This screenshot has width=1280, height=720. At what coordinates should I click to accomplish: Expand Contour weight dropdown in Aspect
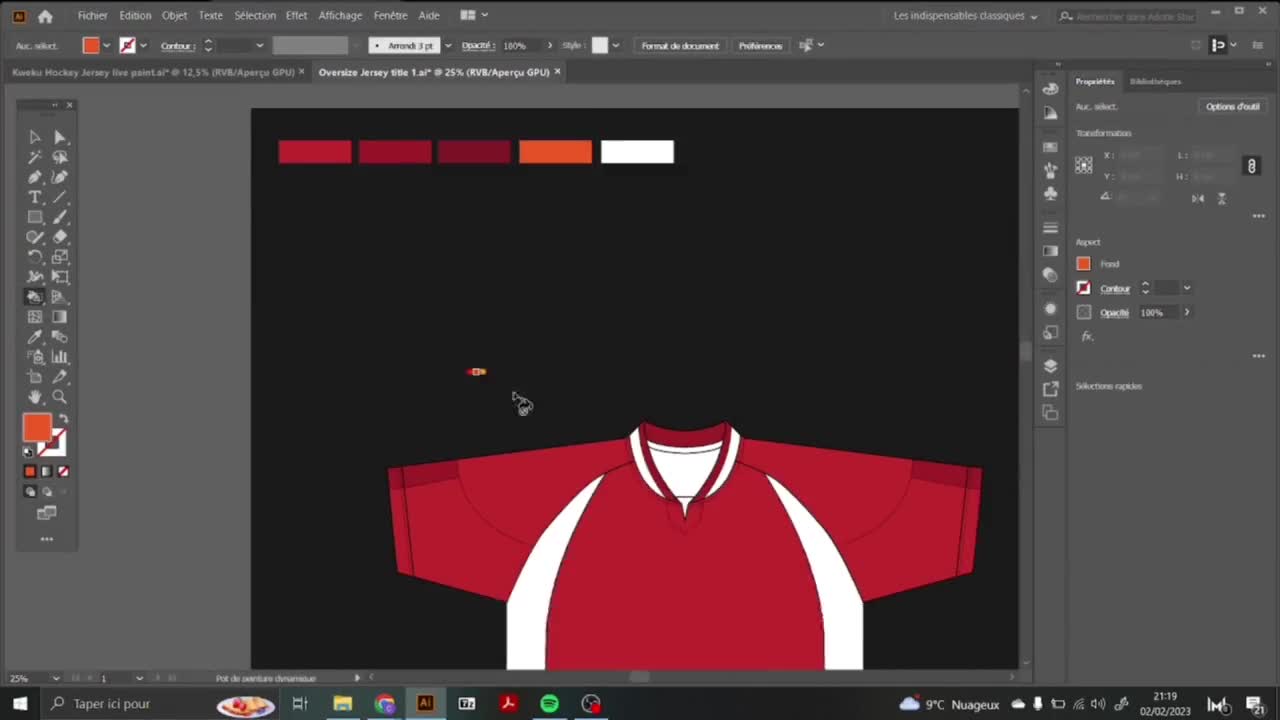click(x=1187, y=288)
